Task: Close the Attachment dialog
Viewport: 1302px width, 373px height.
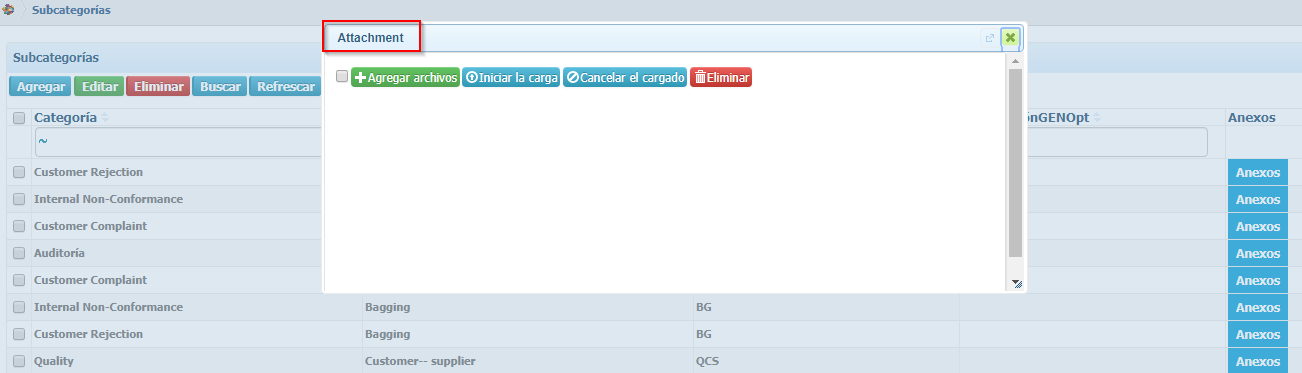Action: (x=1010, y=37)
